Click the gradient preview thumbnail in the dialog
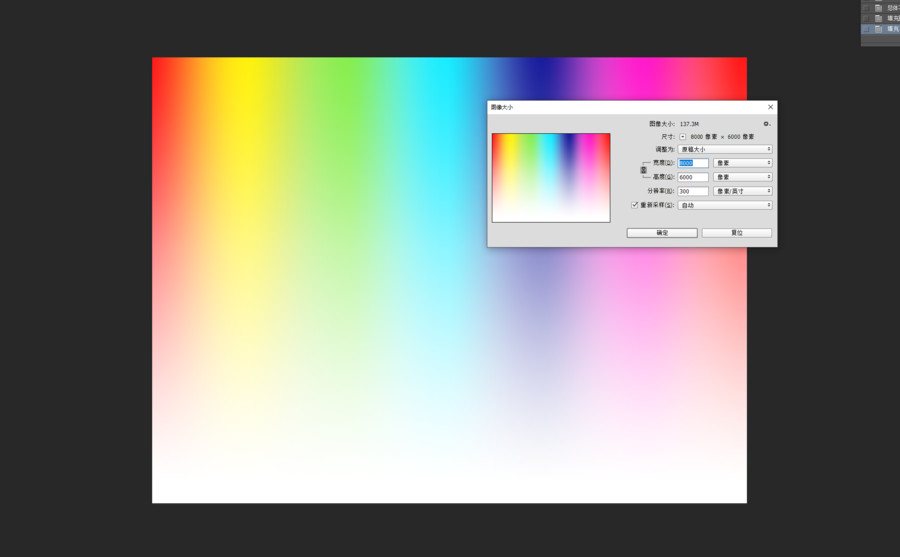Screen dimensions: 900x557 tap(551, 178)
